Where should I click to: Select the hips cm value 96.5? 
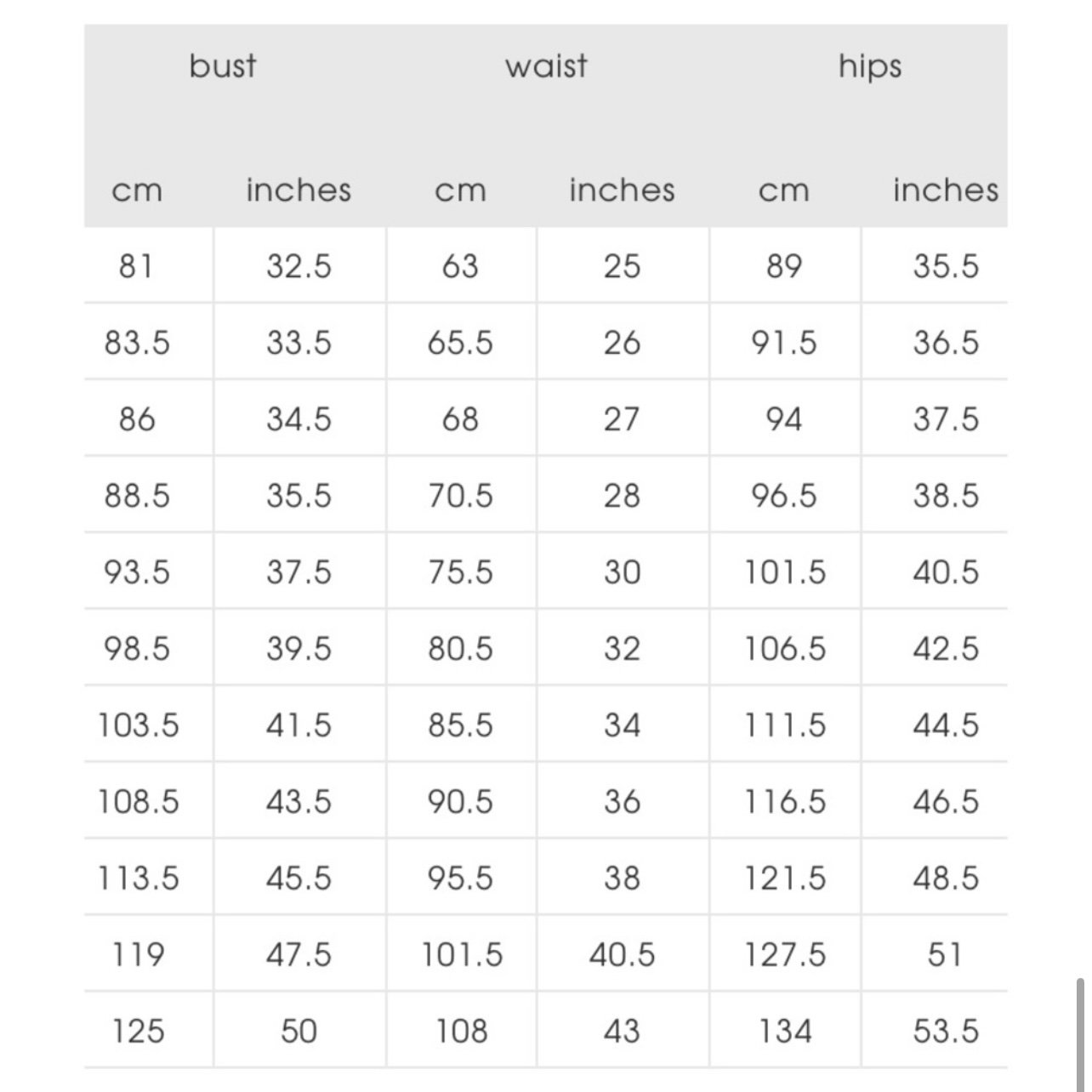[x=783, y=495]
